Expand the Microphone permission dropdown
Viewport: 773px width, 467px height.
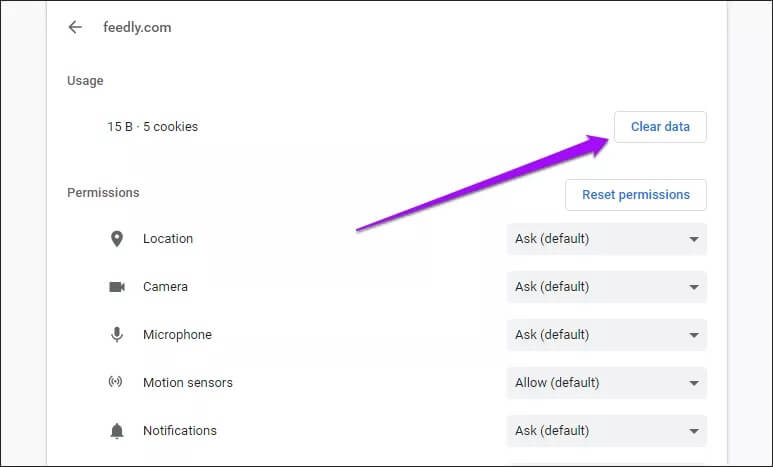pyautogui.click(x=606, y=335)
